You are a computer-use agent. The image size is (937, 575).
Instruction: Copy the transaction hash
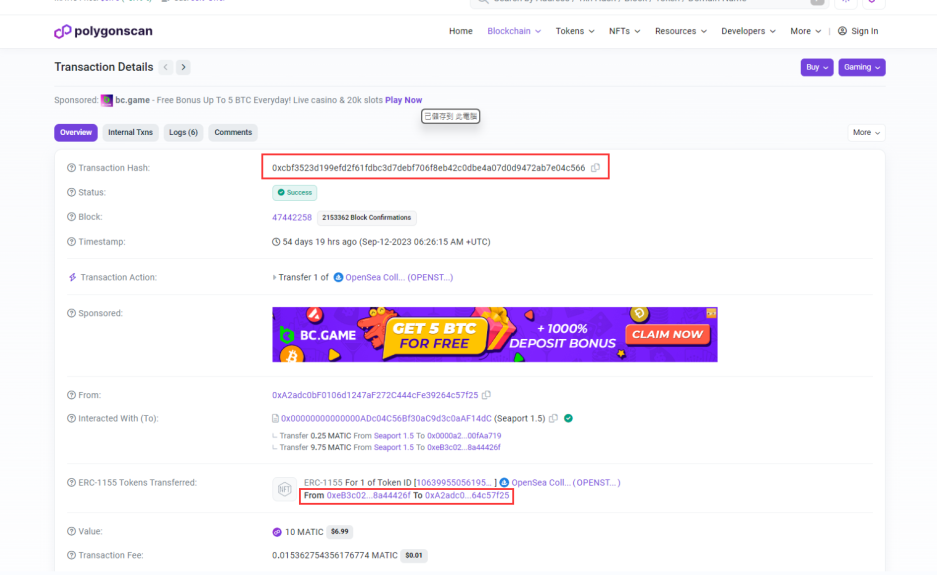(x=595, y=168)
